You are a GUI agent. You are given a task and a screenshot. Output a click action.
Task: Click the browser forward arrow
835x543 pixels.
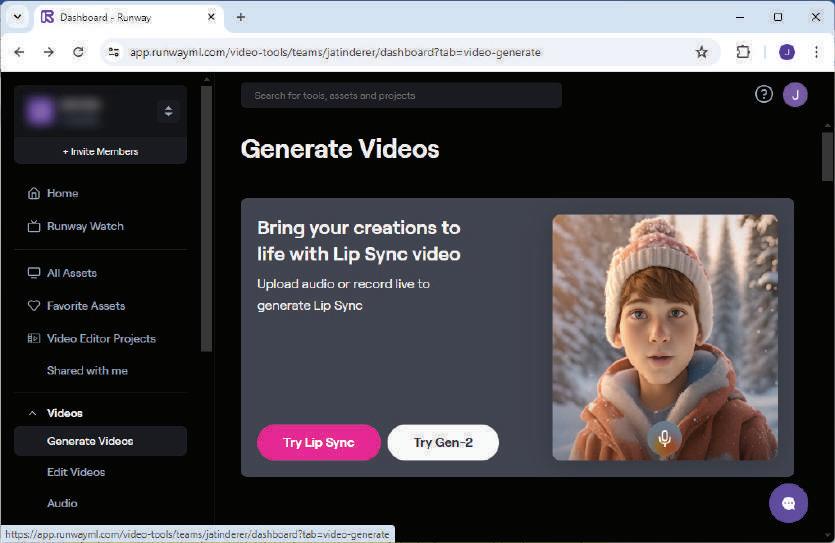(x=48, y=52)
